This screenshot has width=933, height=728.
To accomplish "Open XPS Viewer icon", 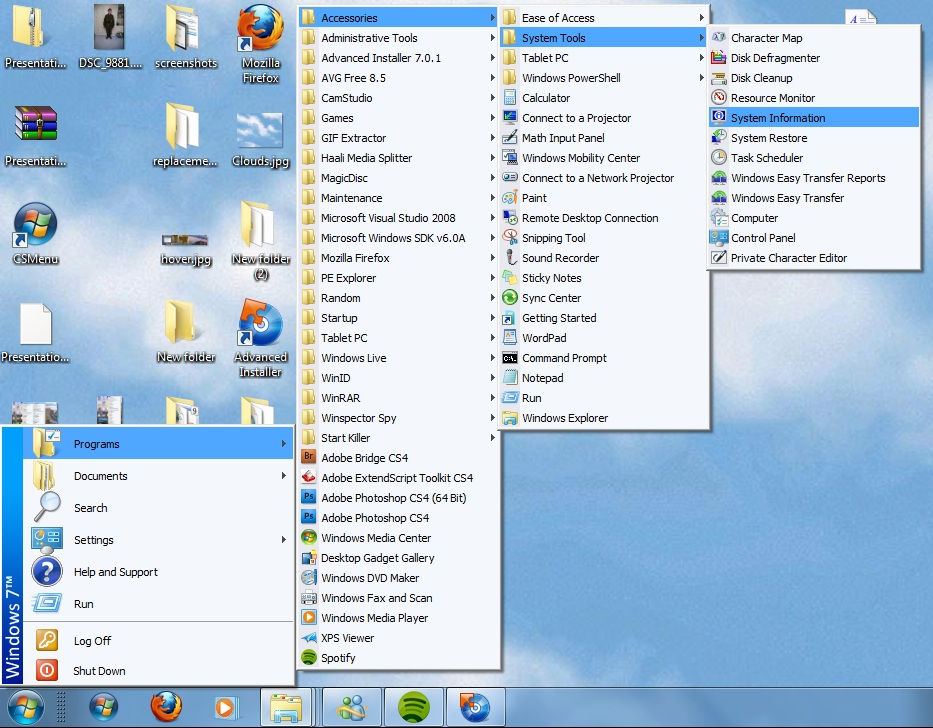I will point(309,638).
